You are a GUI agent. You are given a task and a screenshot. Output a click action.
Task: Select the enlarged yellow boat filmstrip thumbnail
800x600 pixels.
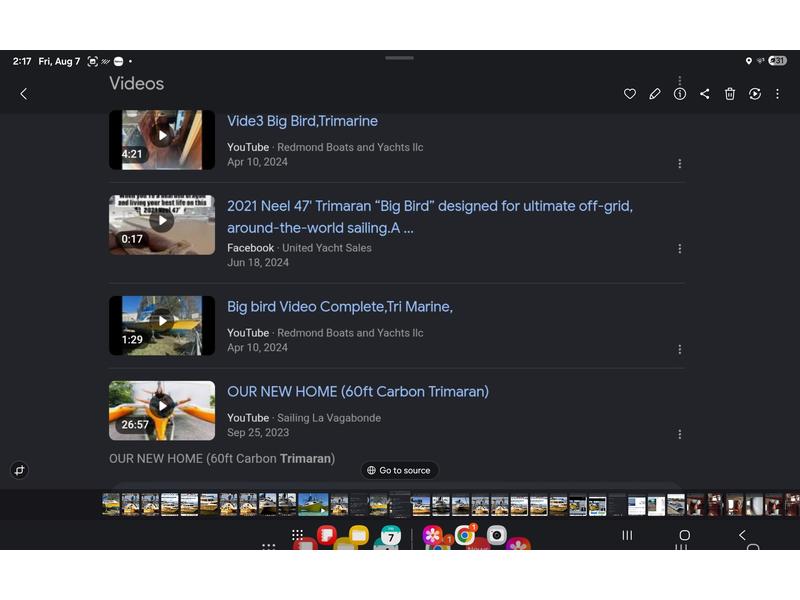[x=313, y=504]
